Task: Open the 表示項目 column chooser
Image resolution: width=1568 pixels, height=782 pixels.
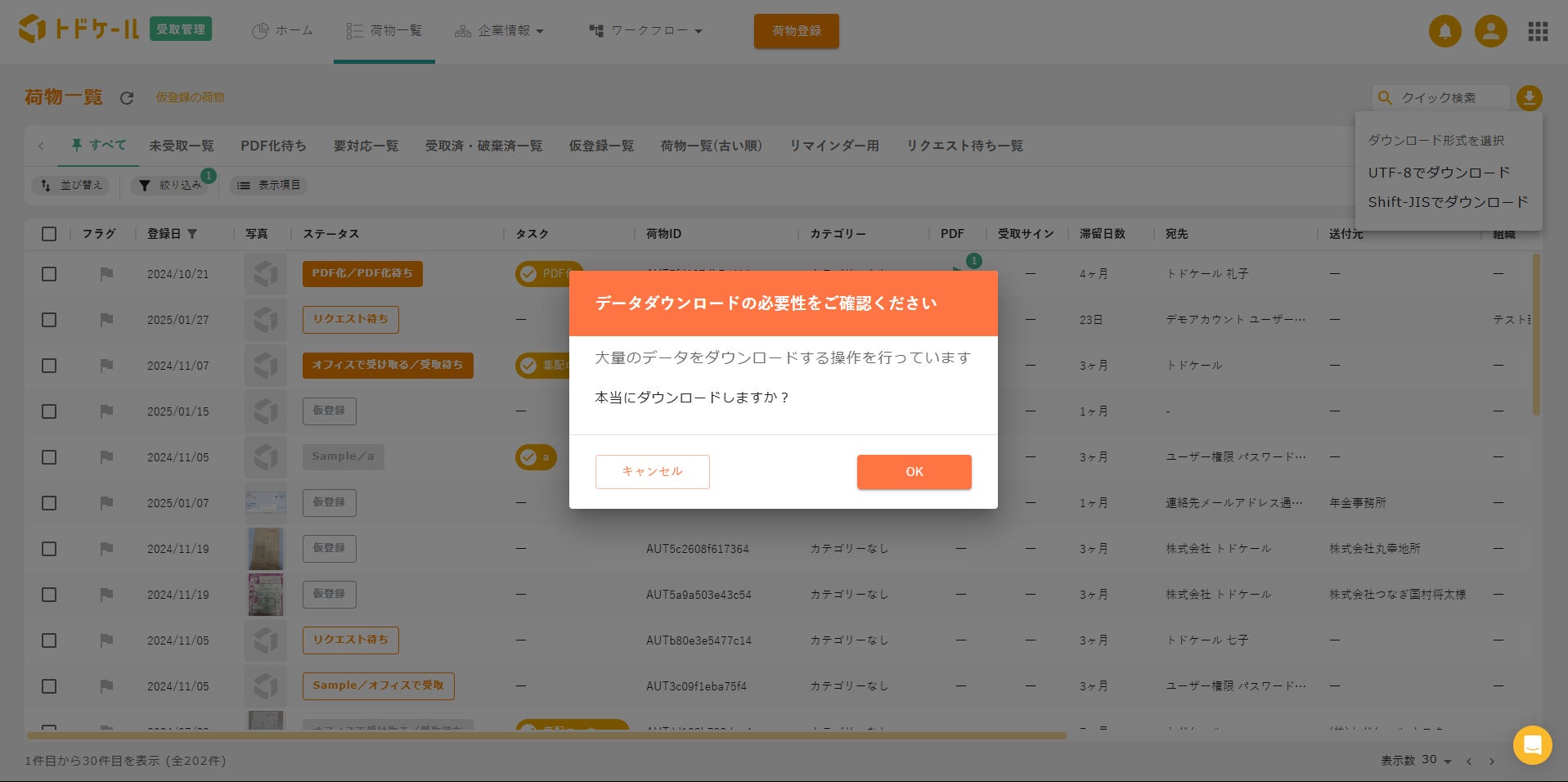Action: 268,186
